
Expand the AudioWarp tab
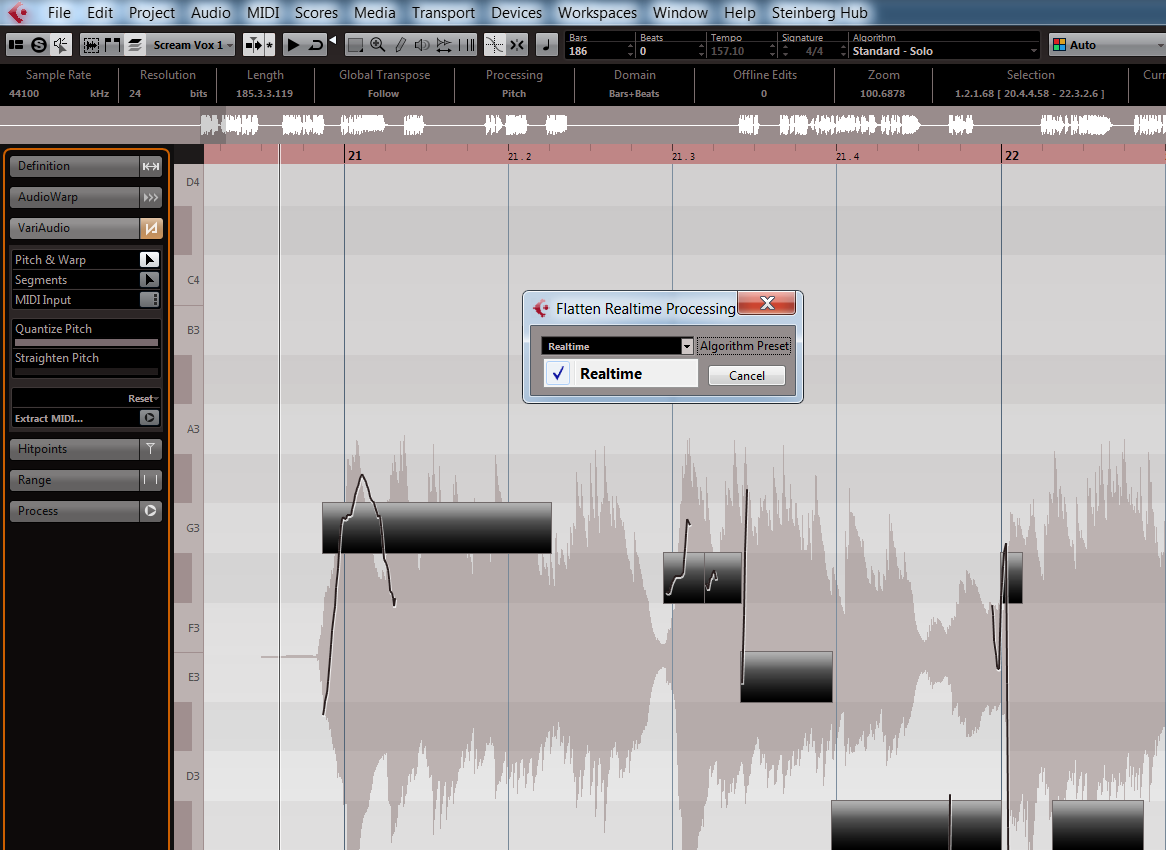pos(74,197)
